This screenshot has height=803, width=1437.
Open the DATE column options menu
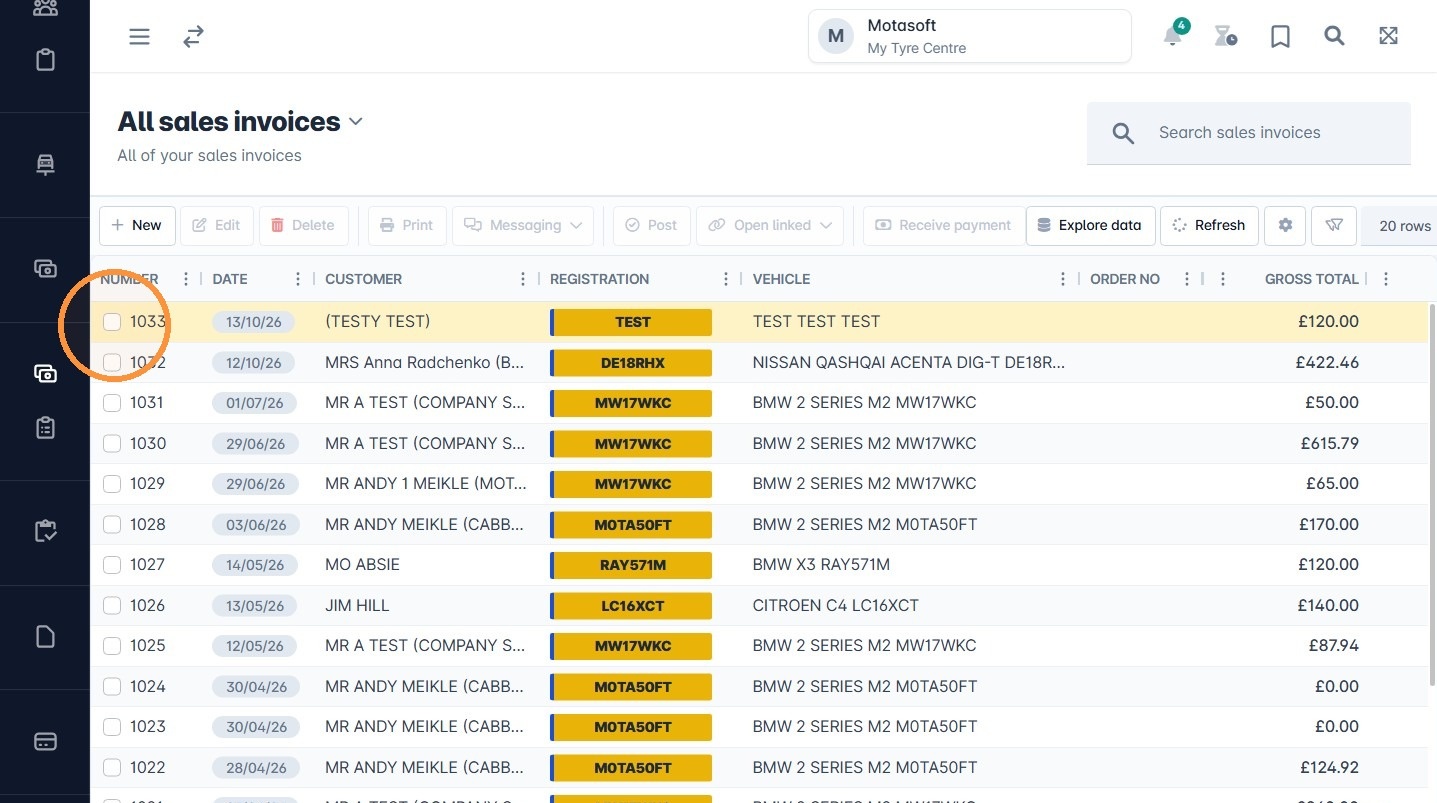298,279
